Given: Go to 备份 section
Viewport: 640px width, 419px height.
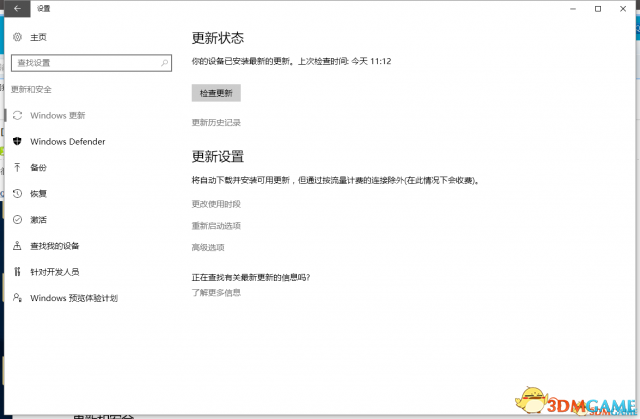Looking at the screenshot, I should click(38, 167).
